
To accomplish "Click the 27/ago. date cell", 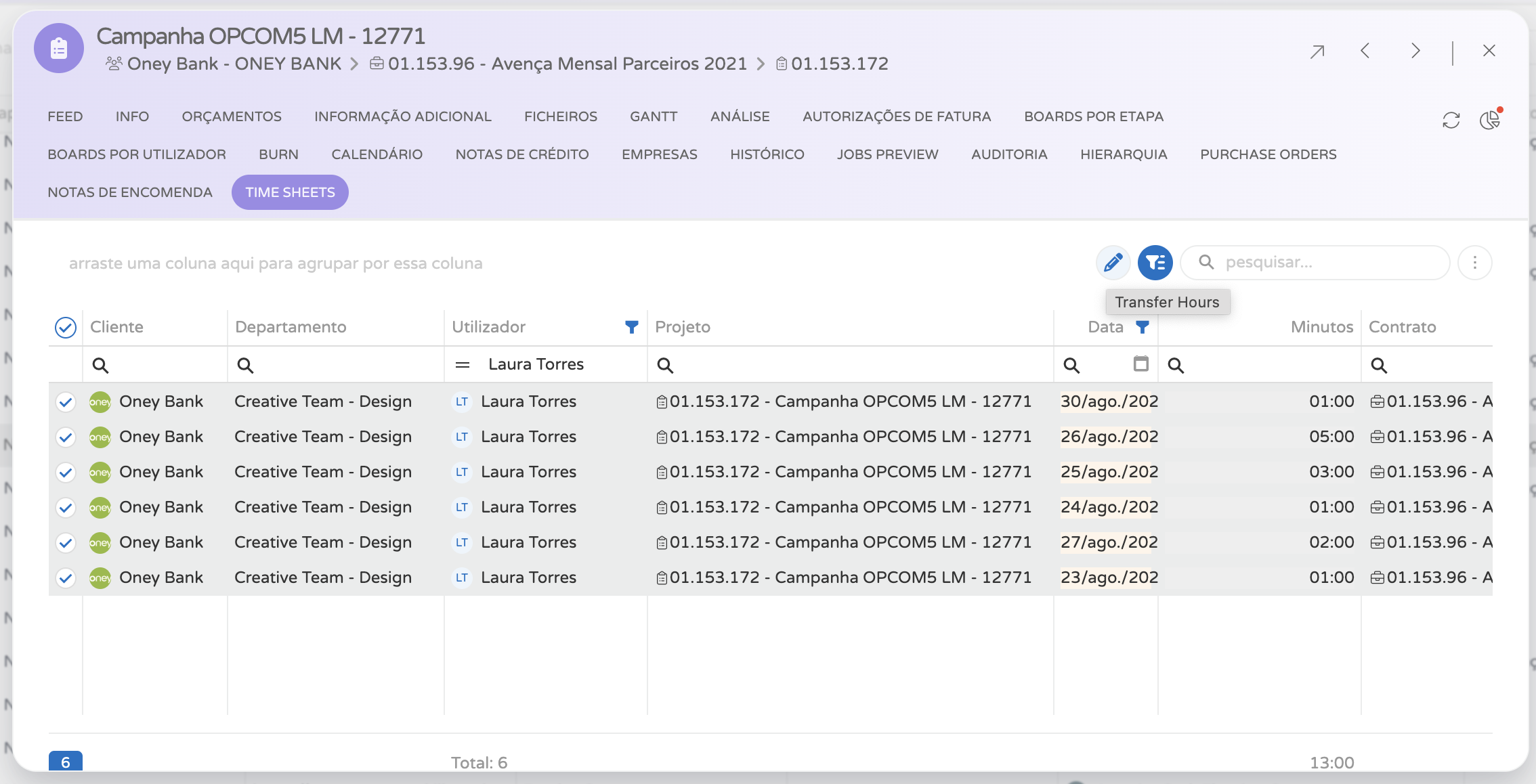I will 1107,543.
